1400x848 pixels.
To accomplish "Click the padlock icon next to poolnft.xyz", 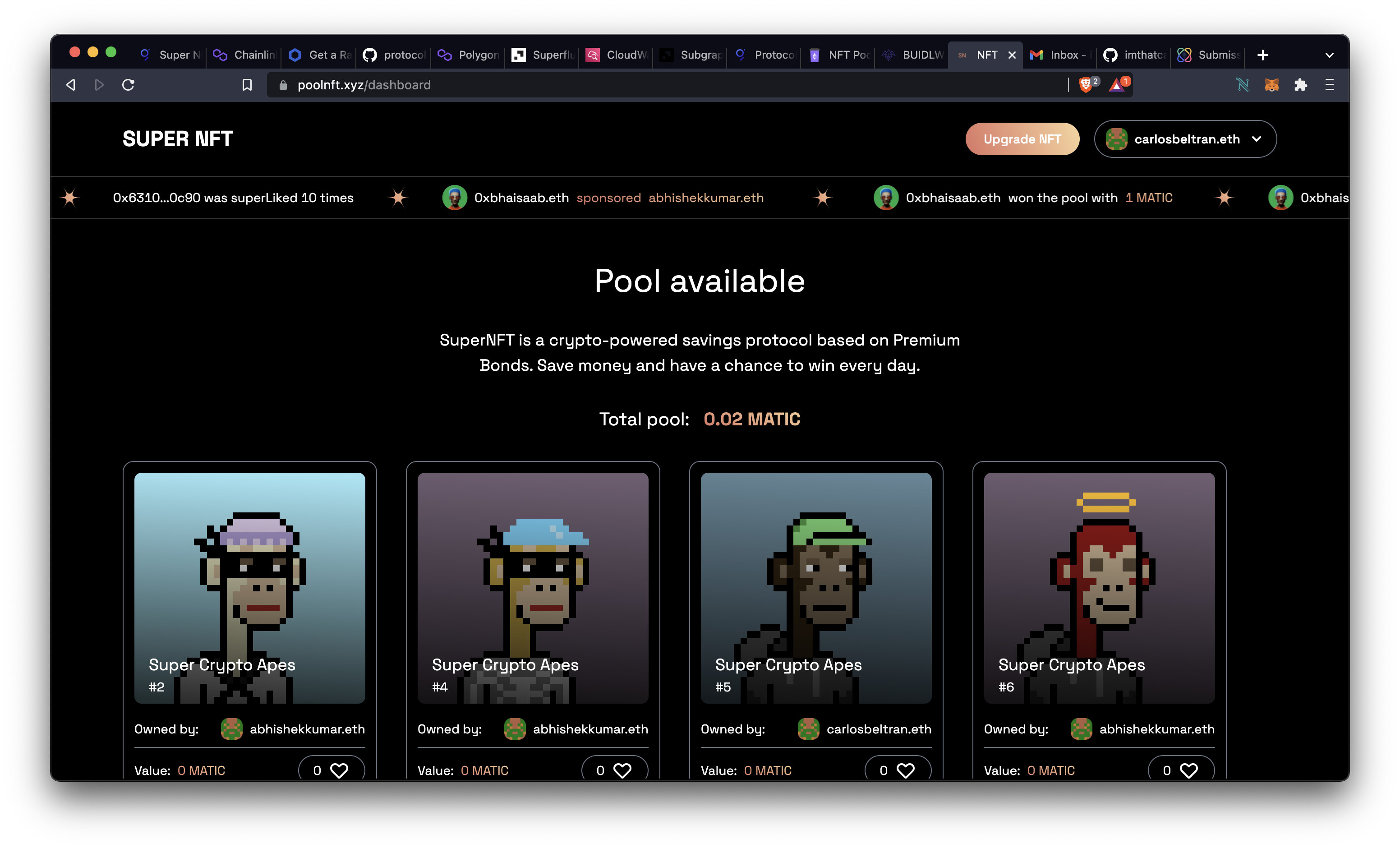I will coord(282,85).
